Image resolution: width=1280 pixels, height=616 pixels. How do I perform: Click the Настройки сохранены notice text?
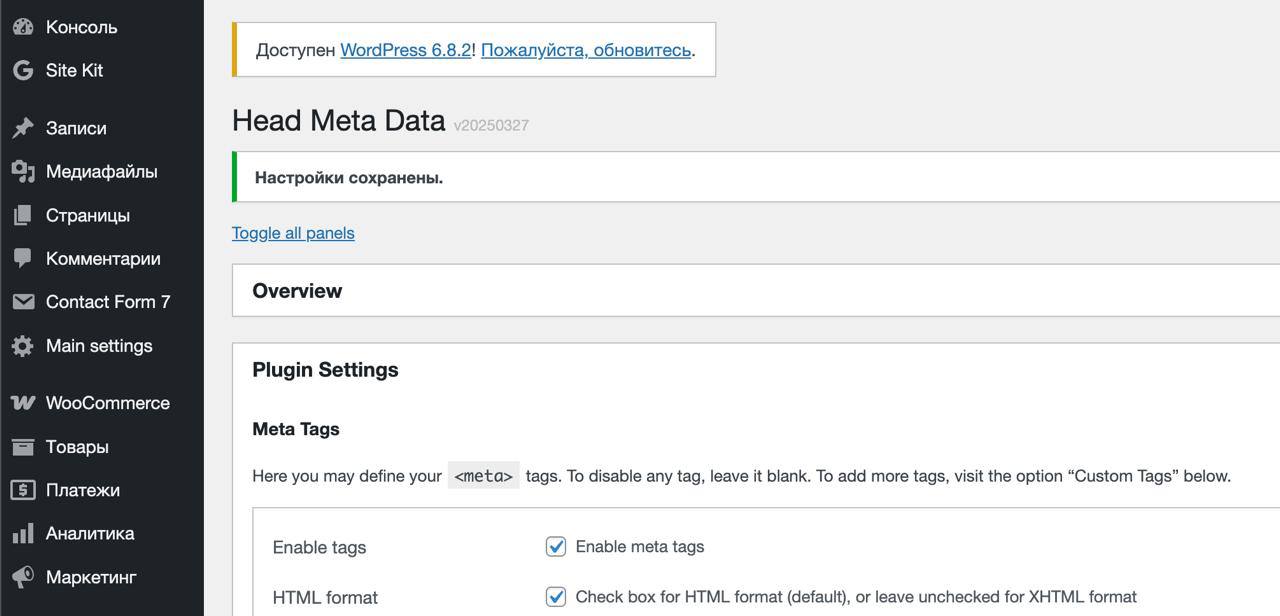(x=349, y=178)
